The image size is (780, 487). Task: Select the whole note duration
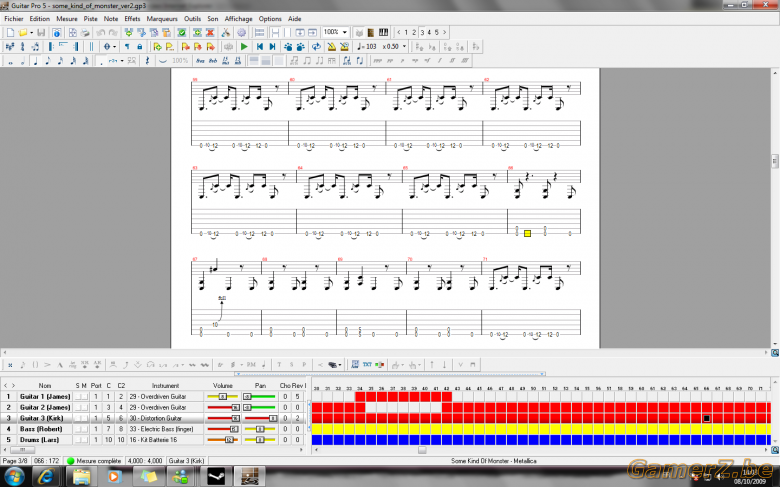coord(10,61)
